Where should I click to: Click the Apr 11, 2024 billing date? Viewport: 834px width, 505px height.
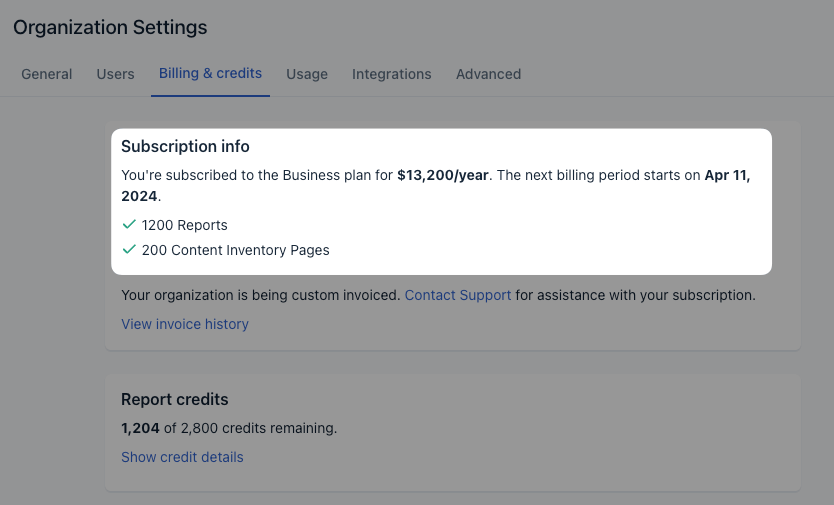point(727,175)
